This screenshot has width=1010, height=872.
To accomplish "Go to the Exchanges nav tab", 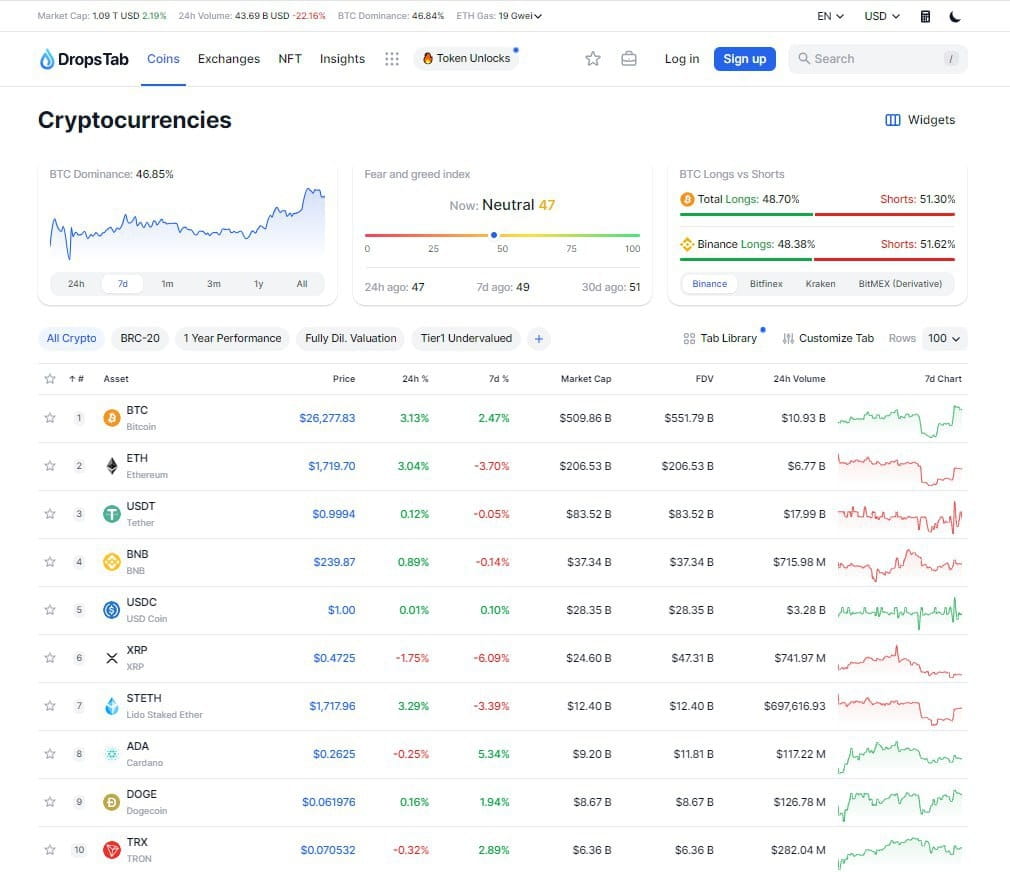I will point(229,59).
